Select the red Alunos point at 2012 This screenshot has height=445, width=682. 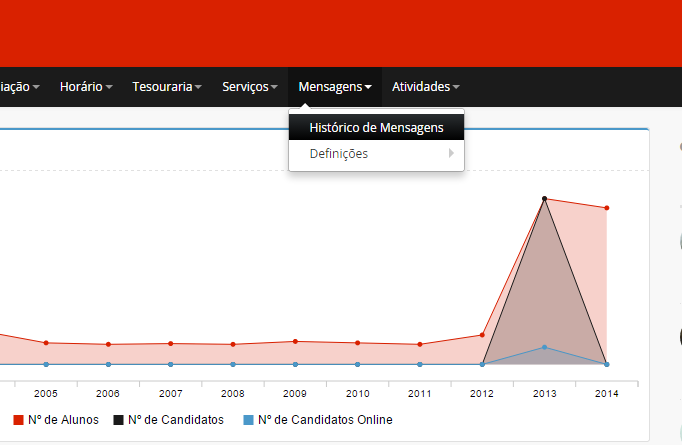[482, 335]
